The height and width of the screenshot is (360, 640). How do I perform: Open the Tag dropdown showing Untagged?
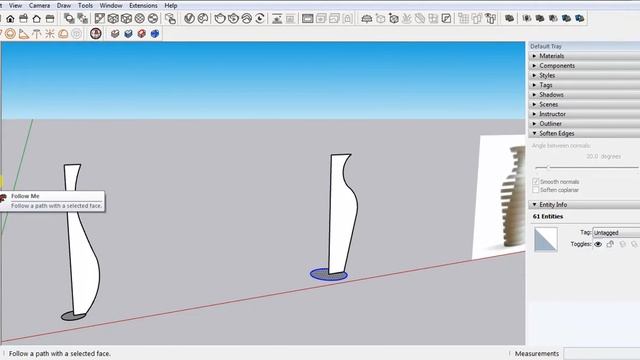coord(616,233)
